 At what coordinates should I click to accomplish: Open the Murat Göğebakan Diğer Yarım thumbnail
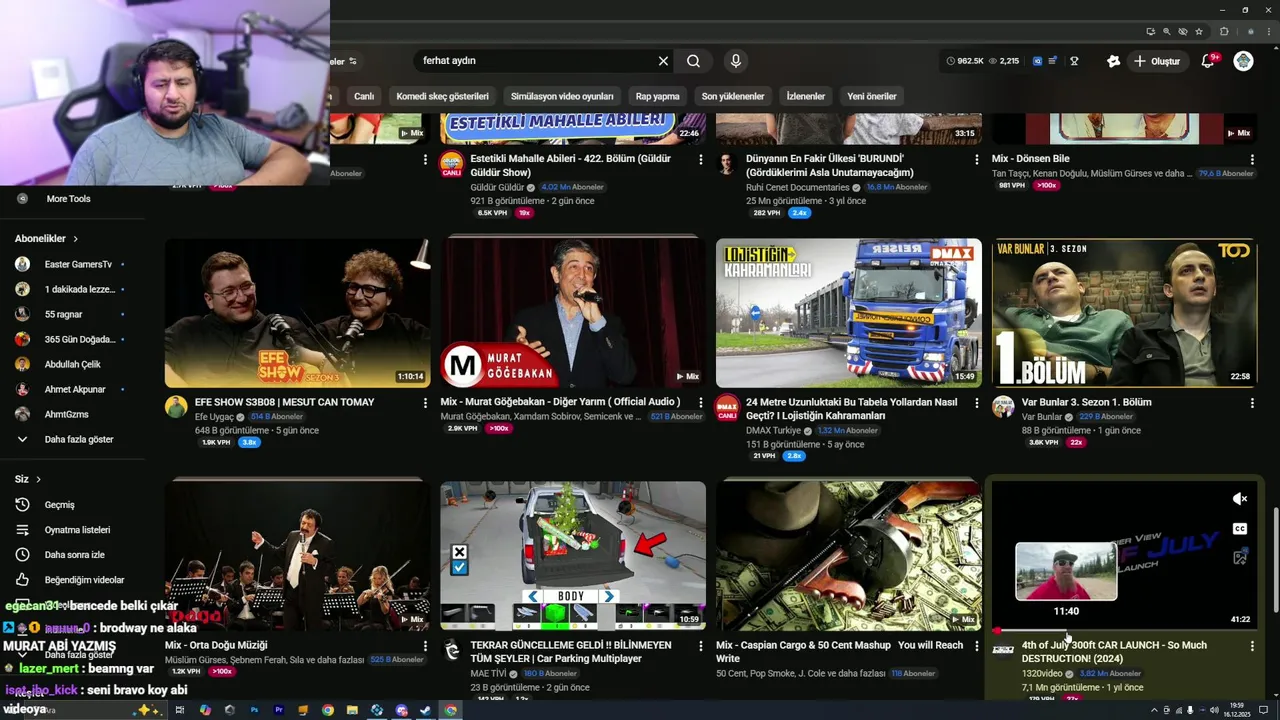click(x=573, y=313)
